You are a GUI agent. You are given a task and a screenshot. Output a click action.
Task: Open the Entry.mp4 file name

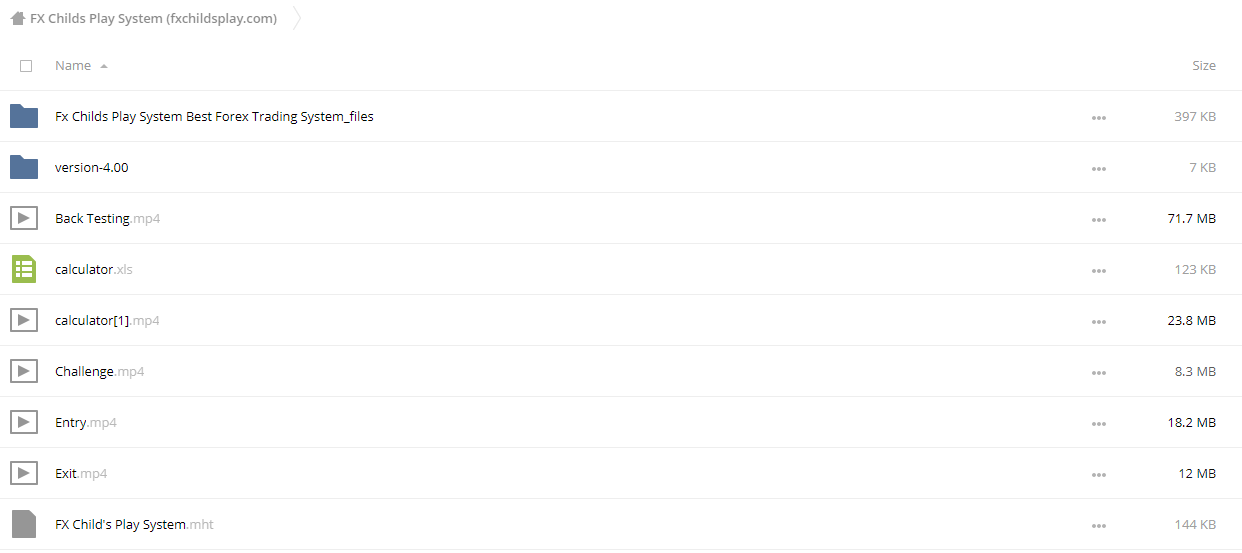click(86, 422)
